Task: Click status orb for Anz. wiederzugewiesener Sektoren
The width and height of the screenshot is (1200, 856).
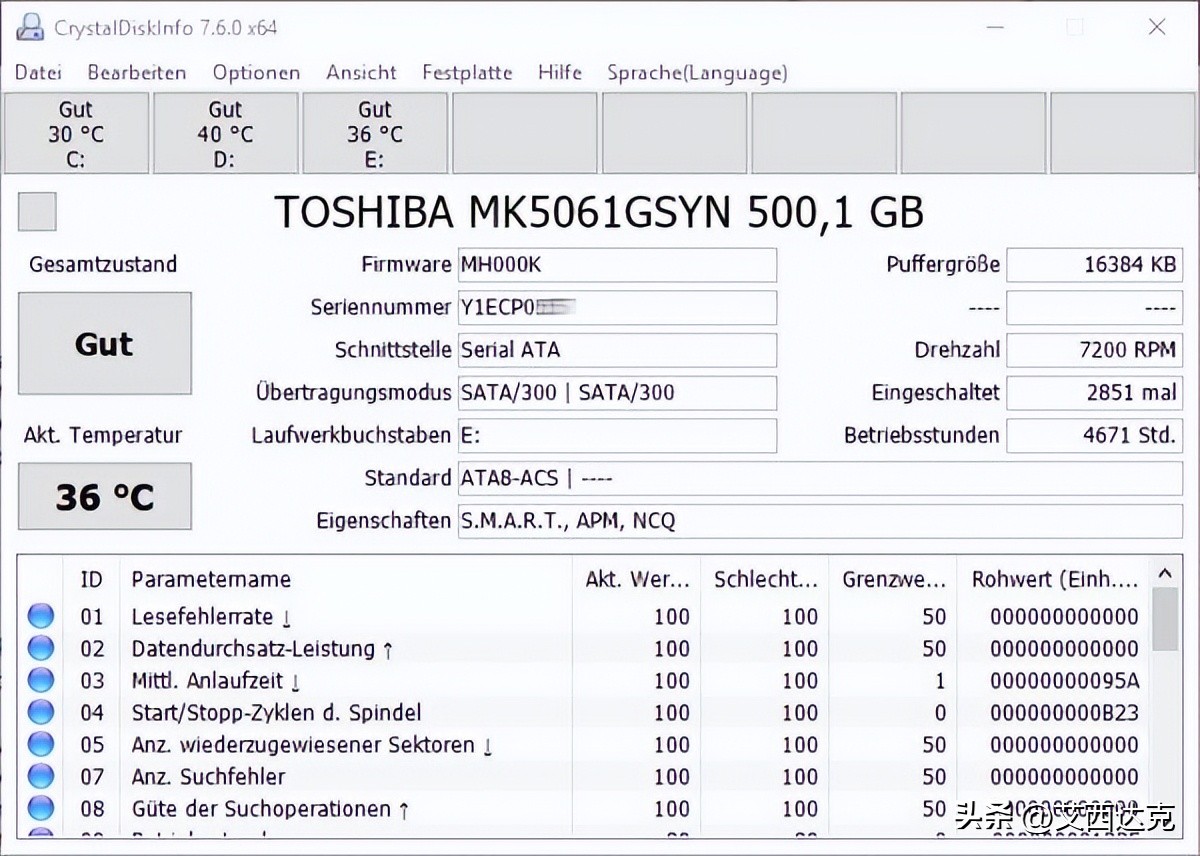Action: (41, 744)
